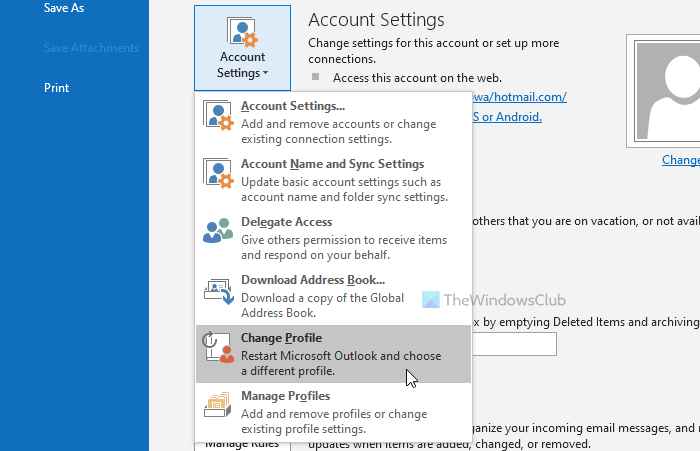
Task: Click 'Access this account on the web.' text
Action: point(417,78)
